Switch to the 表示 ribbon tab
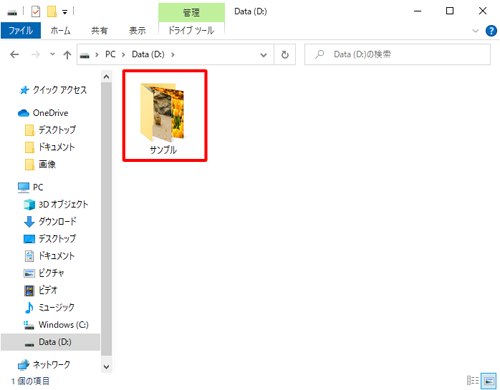The height and width of the screenshot is (390, 500). (x=137, y=30)
